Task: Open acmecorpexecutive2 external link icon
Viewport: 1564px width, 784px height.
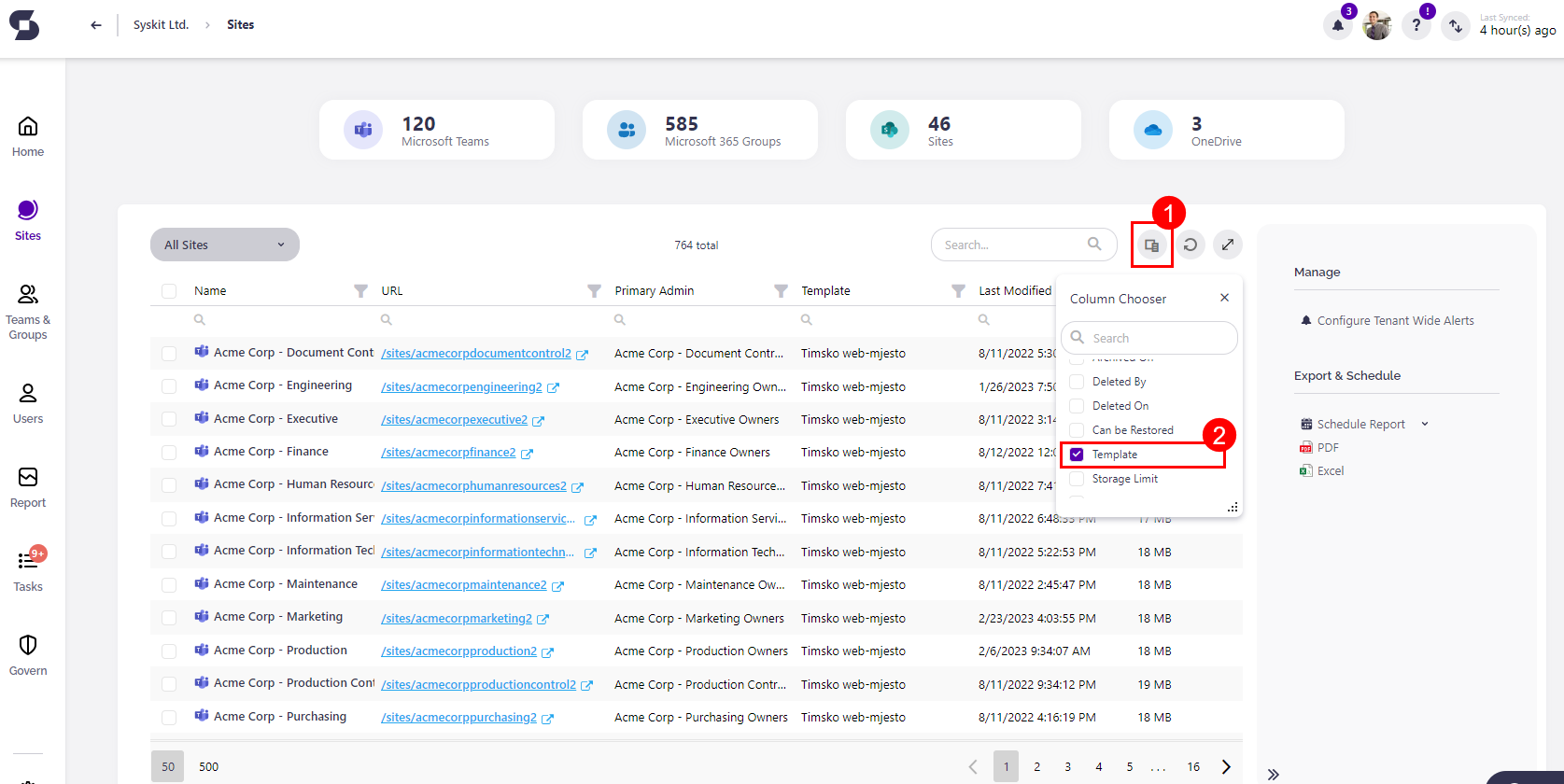Action: [538, 421]
